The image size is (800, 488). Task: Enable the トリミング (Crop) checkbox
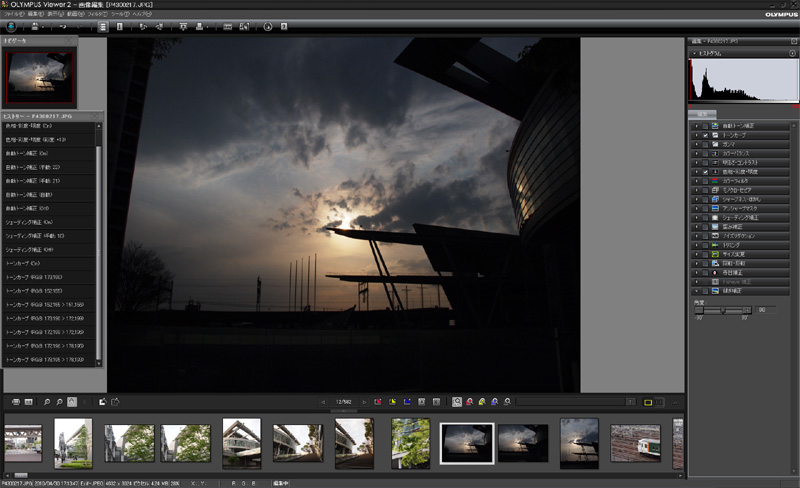(x=705, y=244)
